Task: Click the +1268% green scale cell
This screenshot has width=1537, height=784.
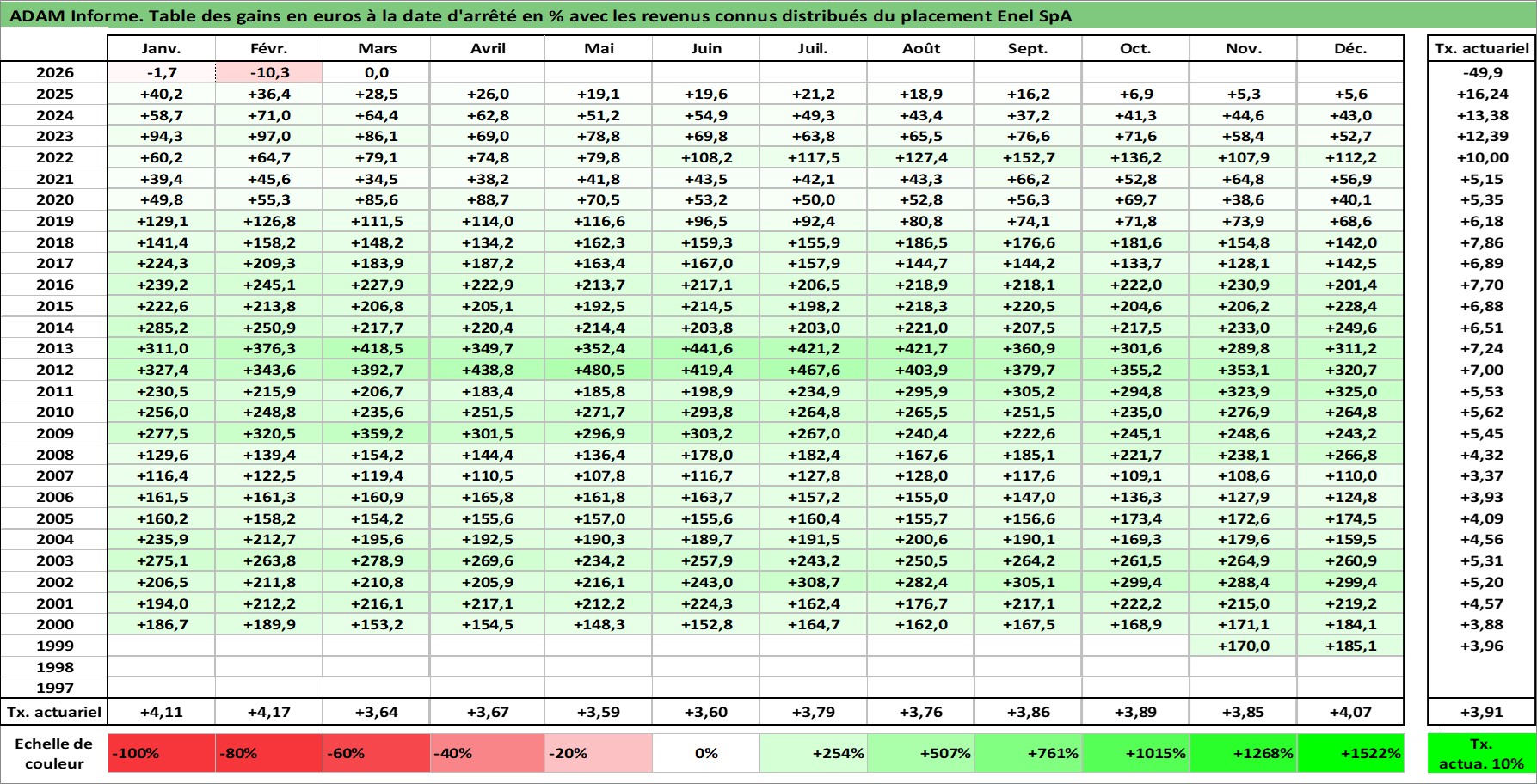Action: (x=1244, y=753)
